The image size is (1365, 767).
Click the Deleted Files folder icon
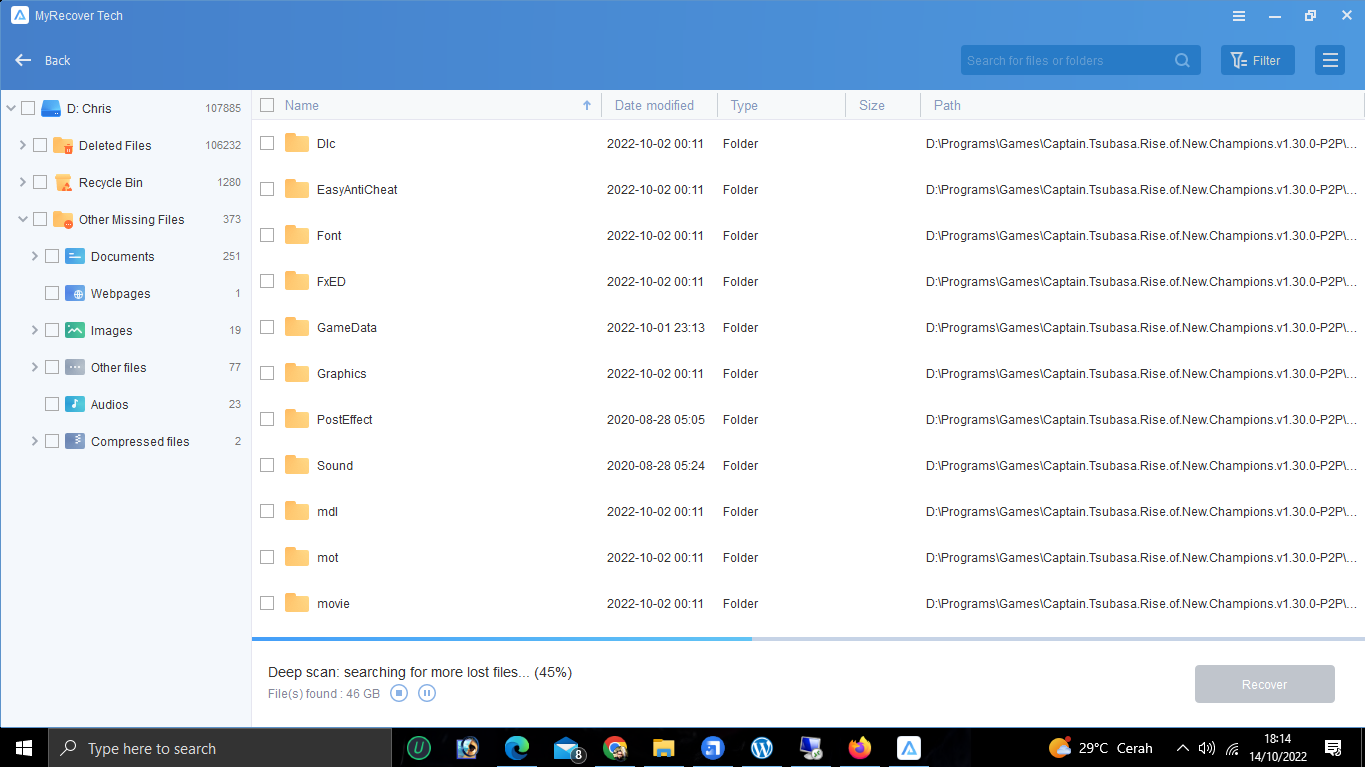click(x=63, y=145)
